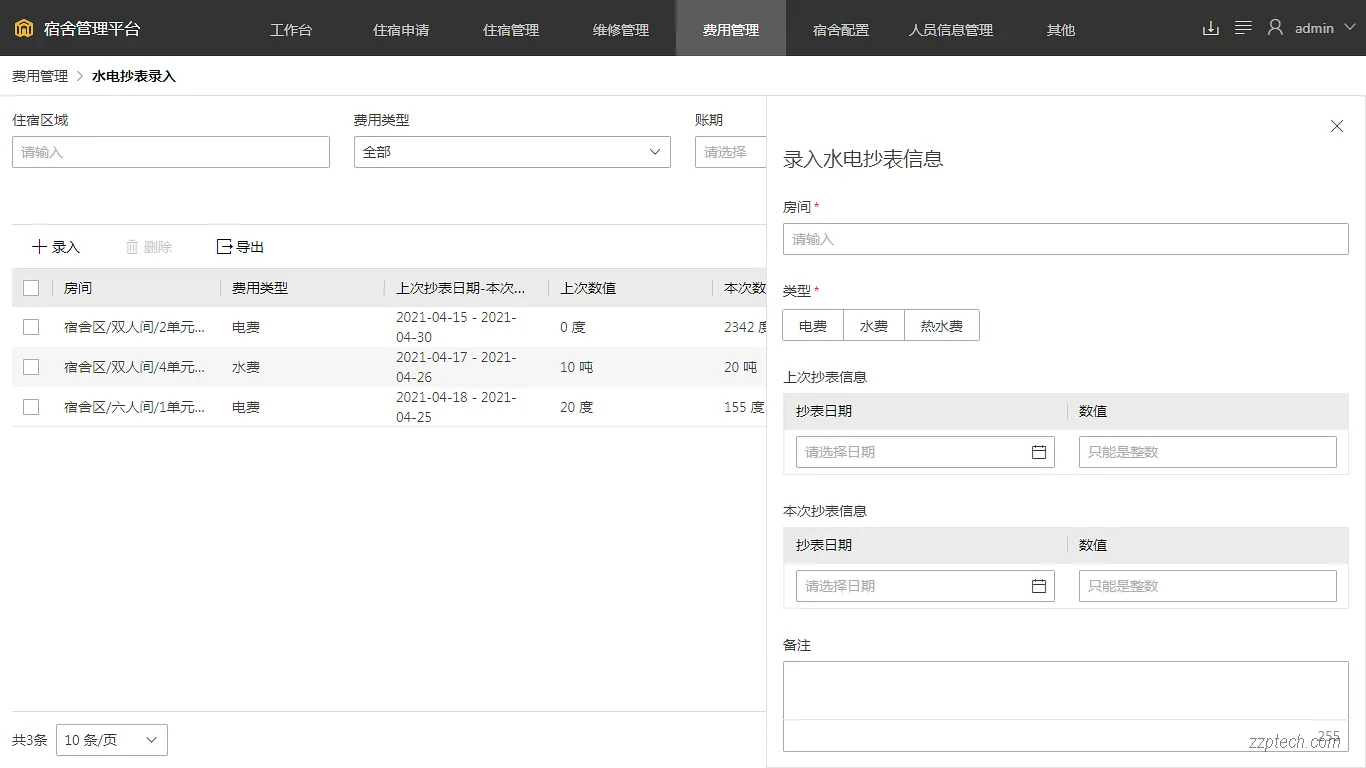
Task: Open the calendar icon for 上次抄表日期
Action: point(1039,451)
